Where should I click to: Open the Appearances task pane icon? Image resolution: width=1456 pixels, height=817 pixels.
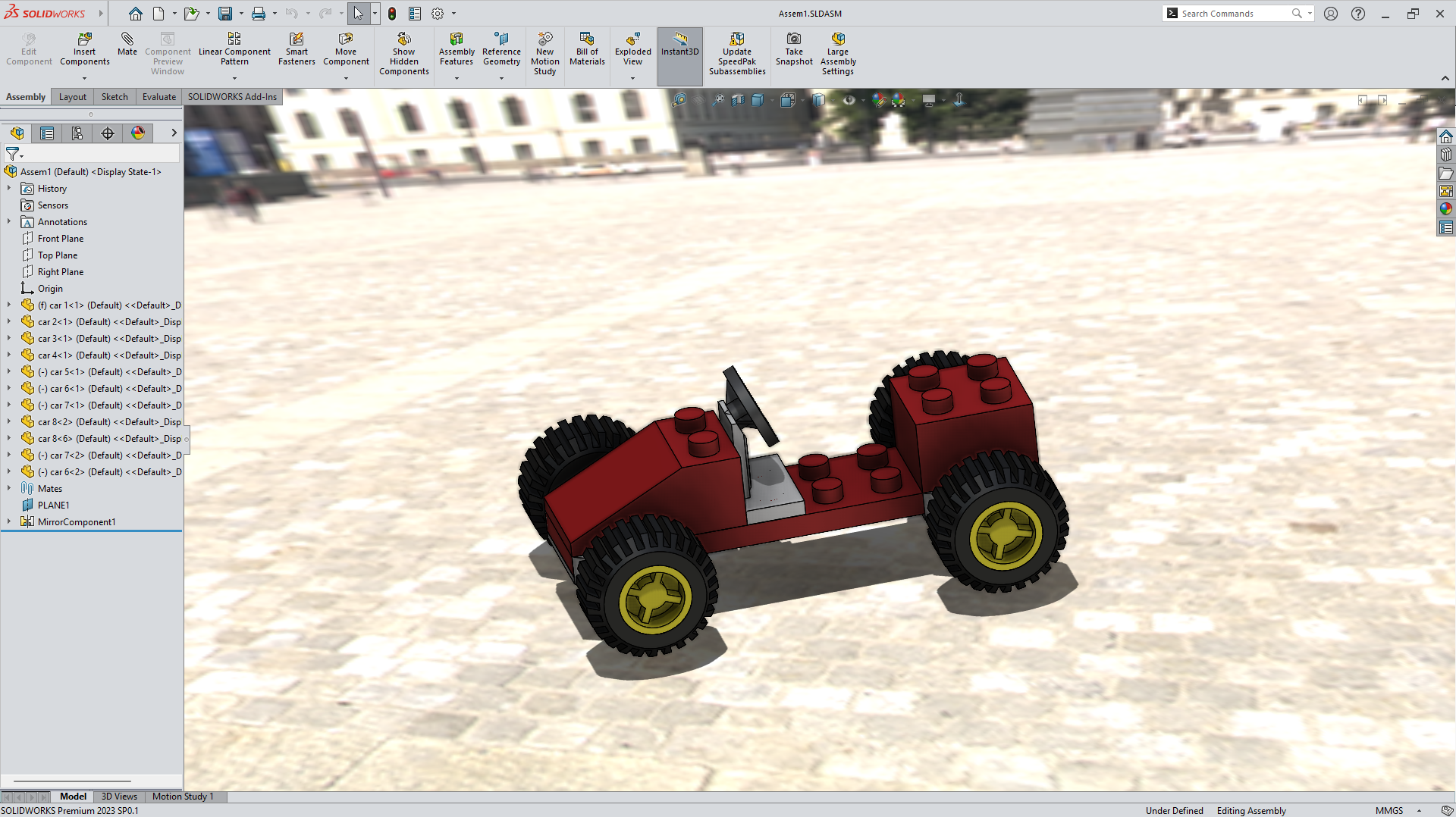point(1446,209)
